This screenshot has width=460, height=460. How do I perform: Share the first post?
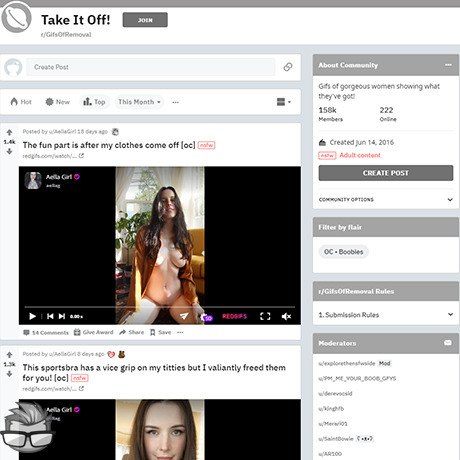click(x=132, y=332)
